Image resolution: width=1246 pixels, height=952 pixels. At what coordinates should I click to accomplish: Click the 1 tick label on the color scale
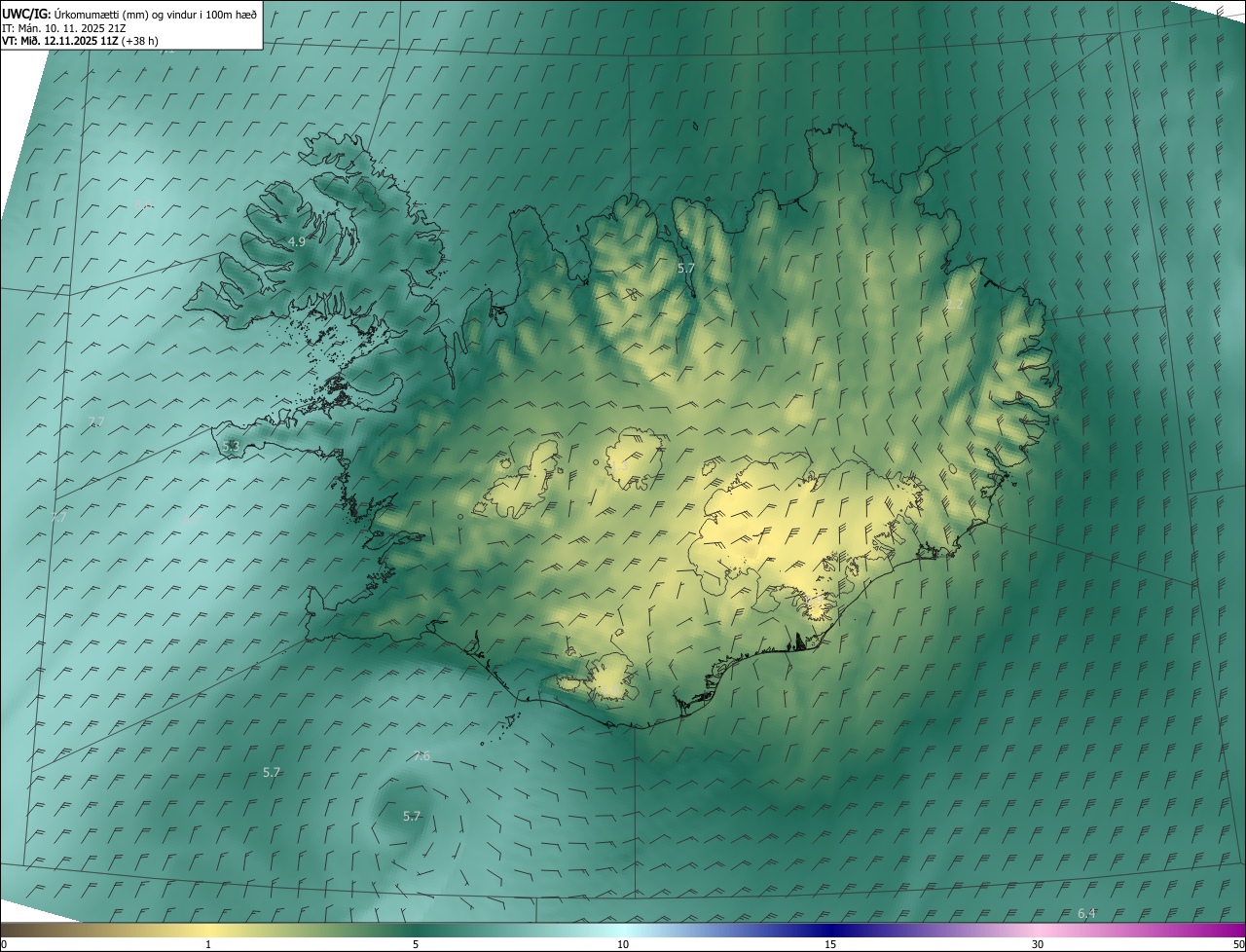(x=208, y=944)
